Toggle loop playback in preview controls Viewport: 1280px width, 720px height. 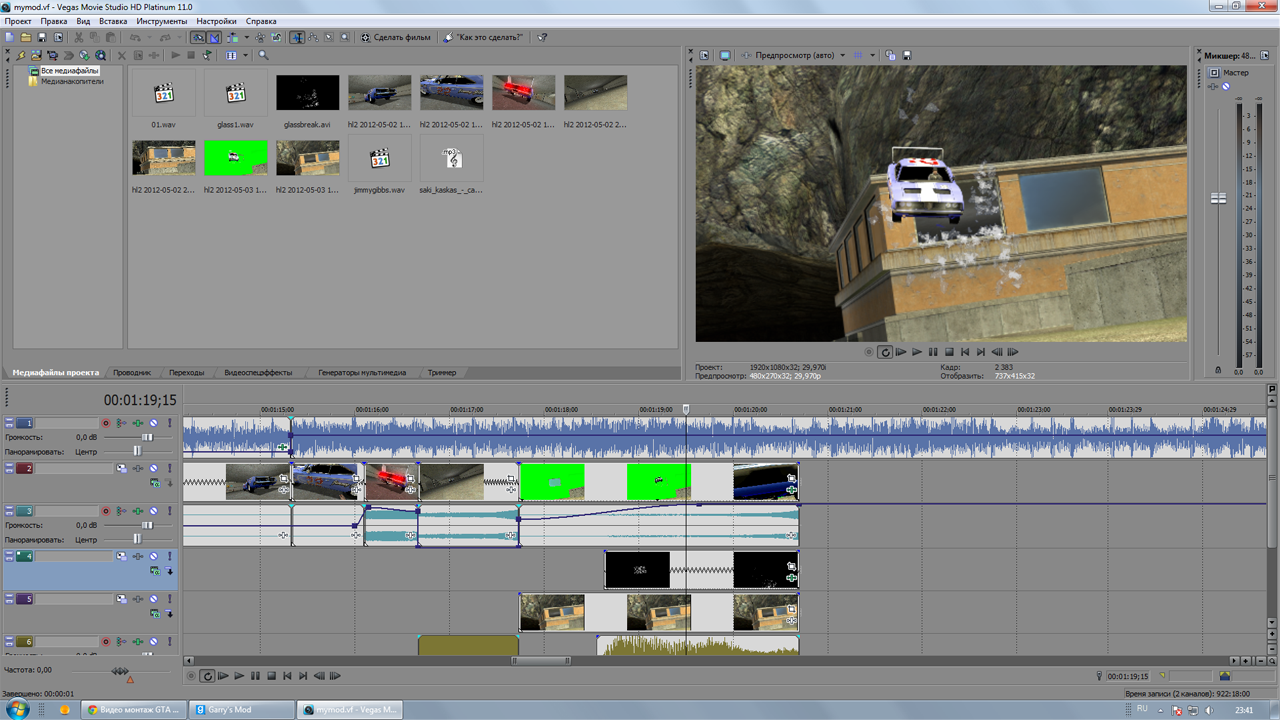pos(885,352)
